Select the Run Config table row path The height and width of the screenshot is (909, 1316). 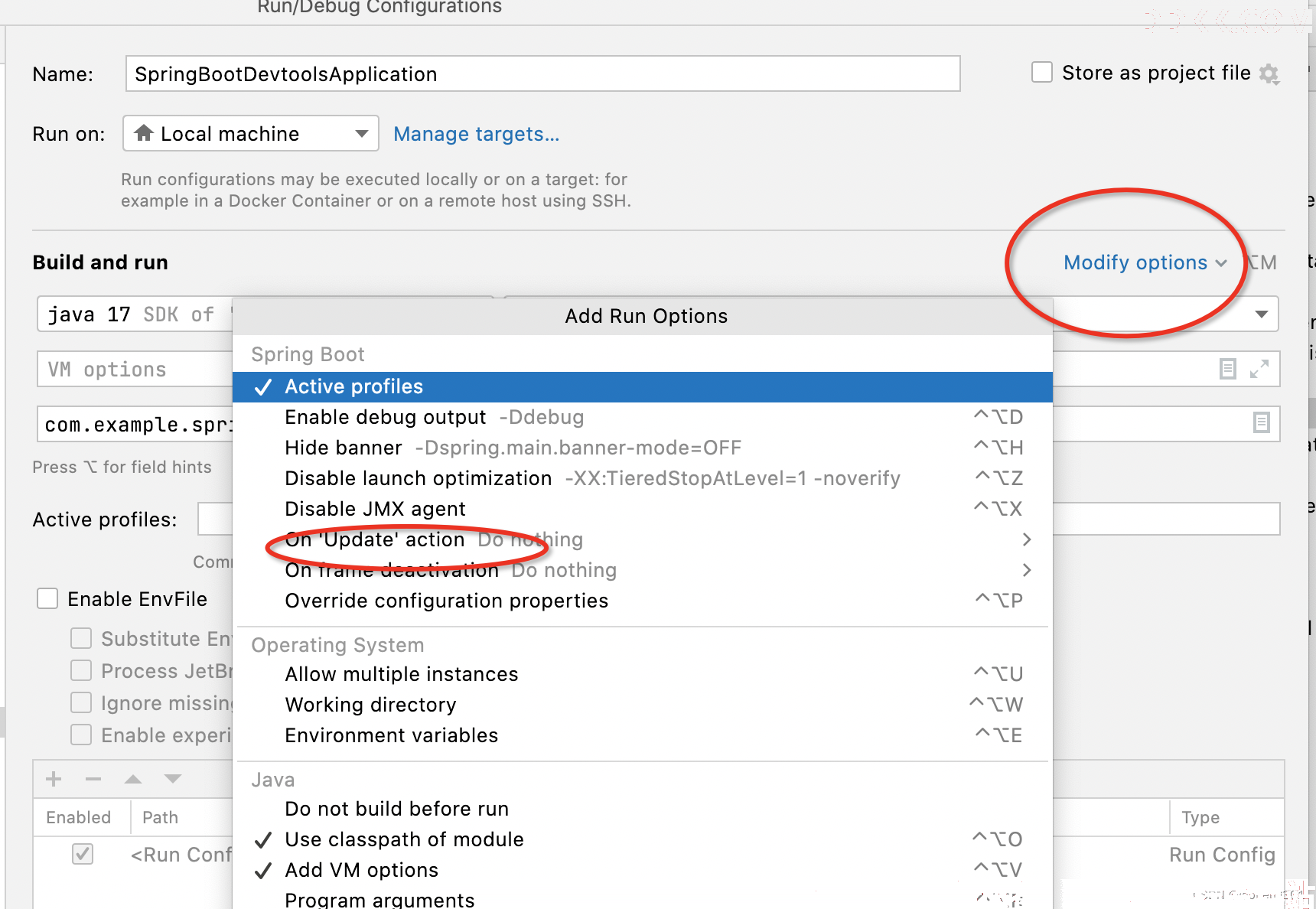click(181, 854)
